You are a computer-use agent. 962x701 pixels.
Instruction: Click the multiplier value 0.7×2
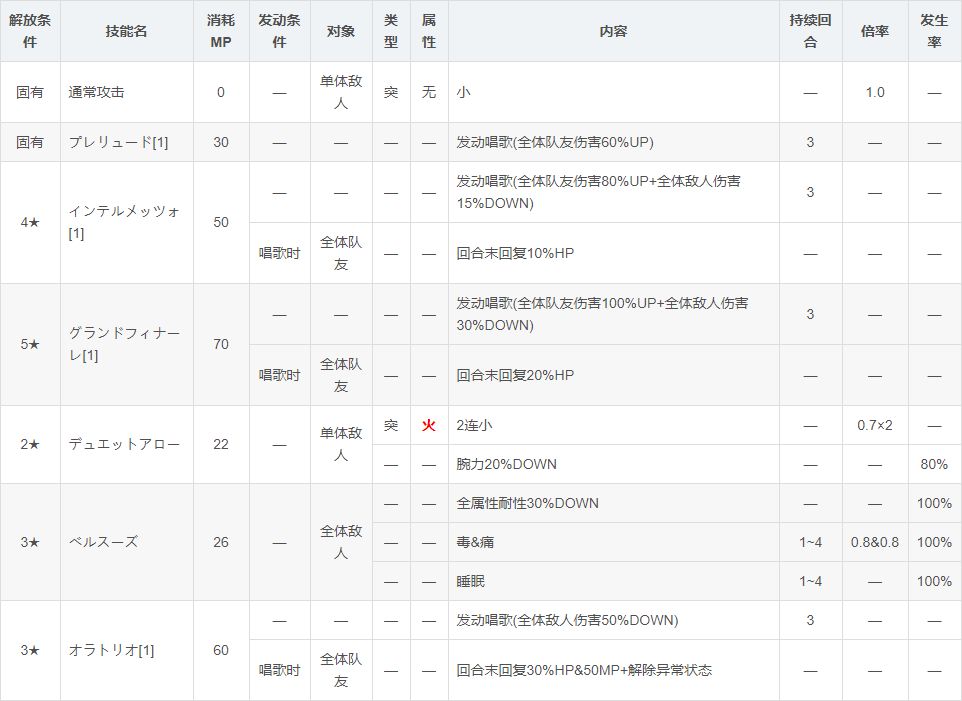tap(875, 425)
